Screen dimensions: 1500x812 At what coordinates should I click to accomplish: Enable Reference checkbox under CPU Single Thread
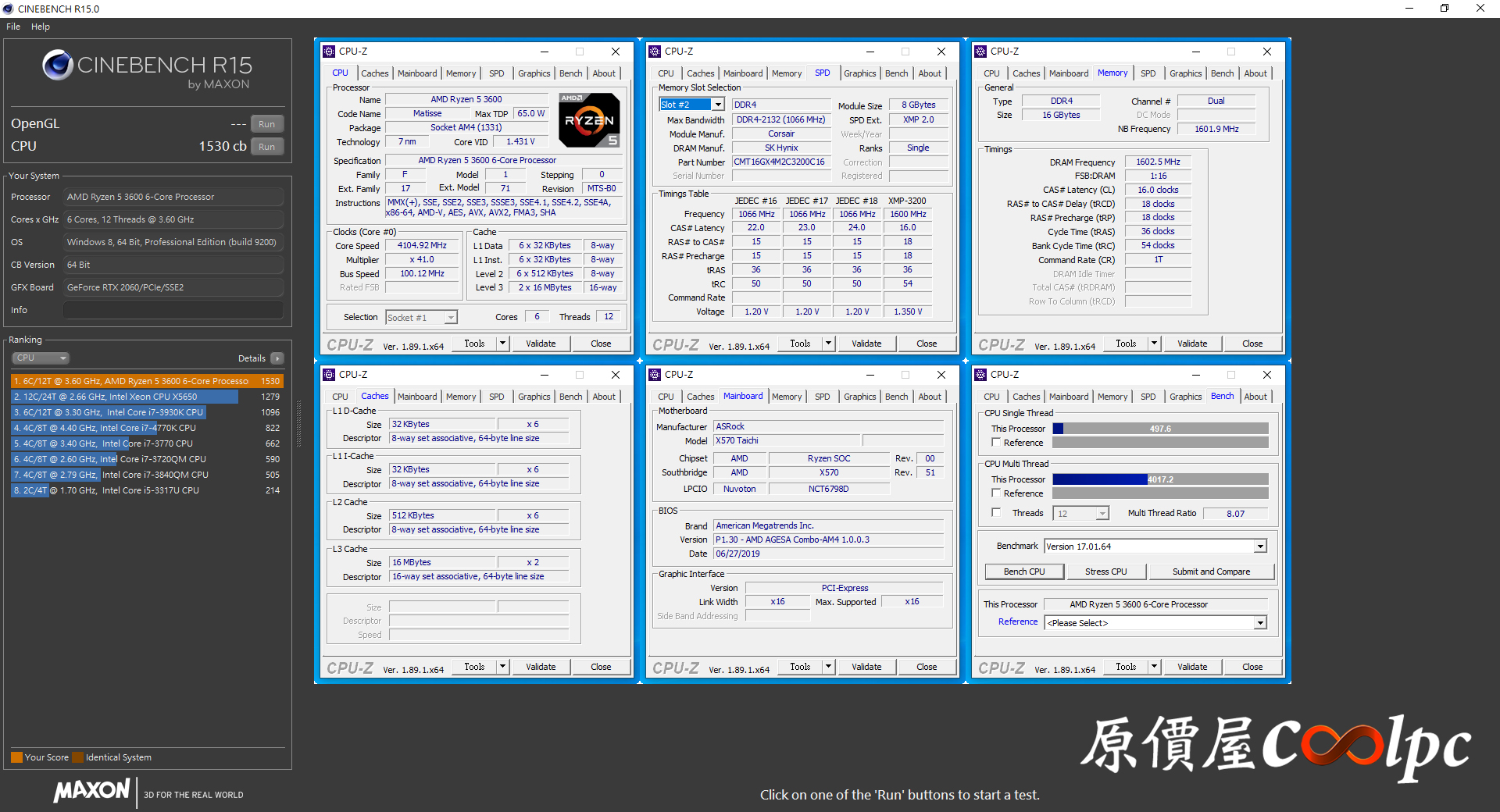[996, 443]
